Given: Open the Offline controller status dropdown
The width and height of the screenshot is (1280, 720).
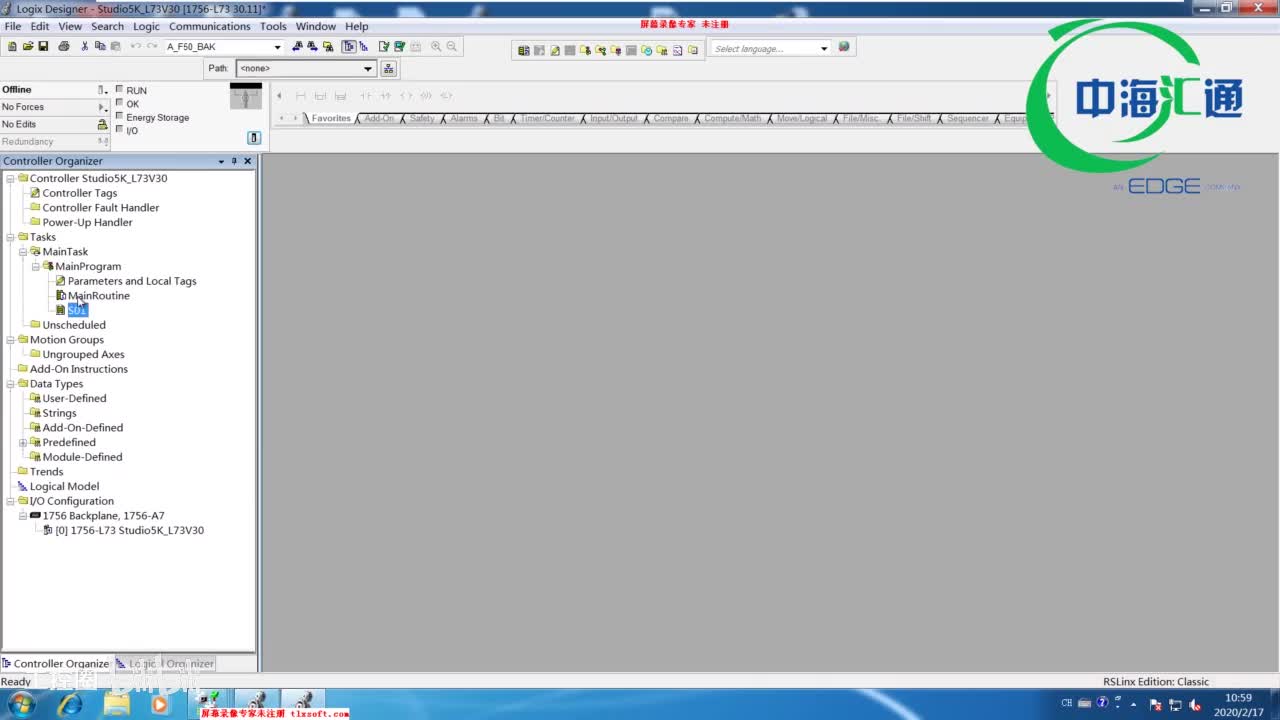Looking at the screenshot, I should [x=102, y=90].
